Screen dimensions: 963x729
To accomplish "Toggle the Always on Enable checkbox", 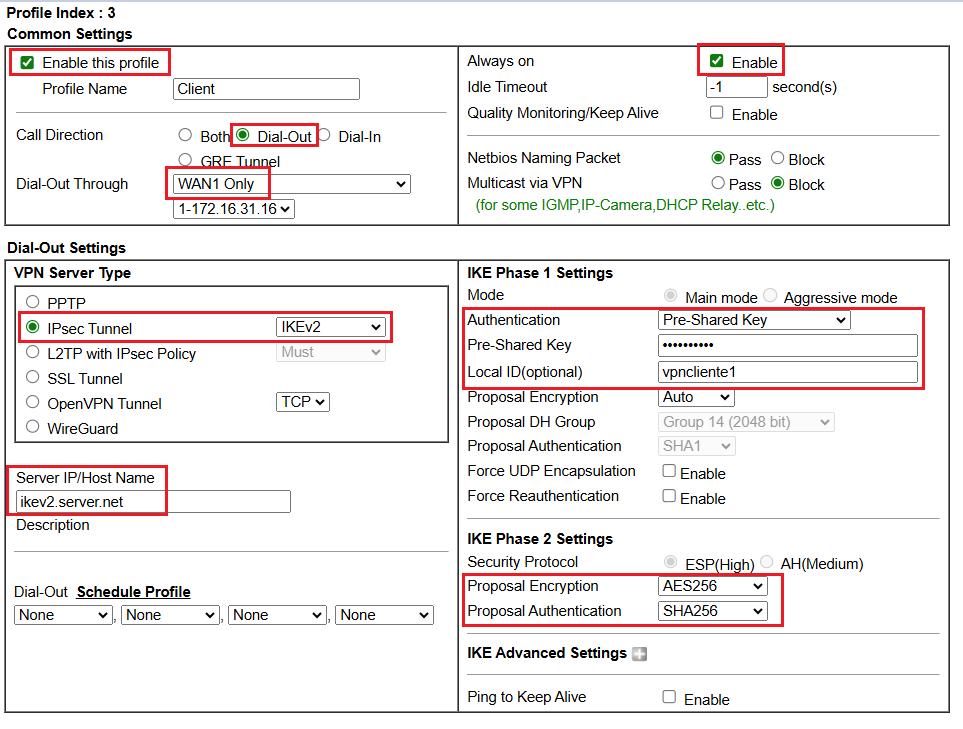I will click(716, 61).
